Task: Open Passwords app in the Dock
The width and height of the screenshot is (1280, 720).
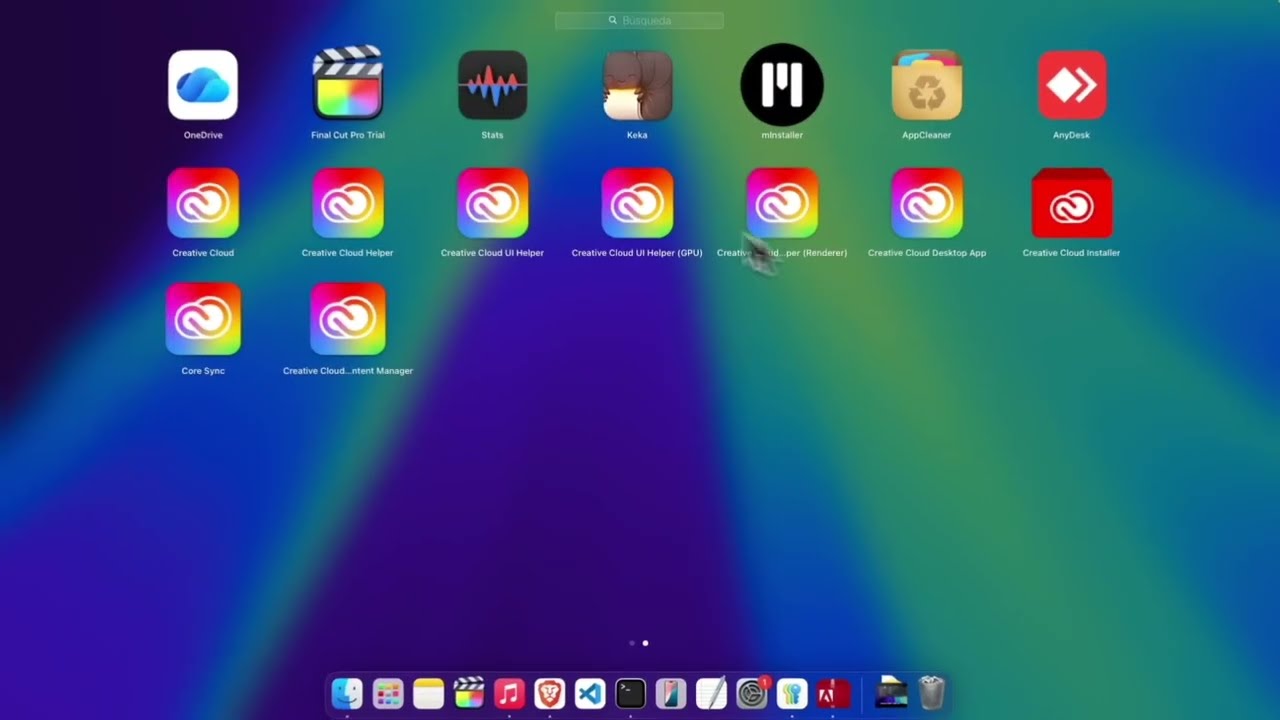Action: click(x=792, y=693)
